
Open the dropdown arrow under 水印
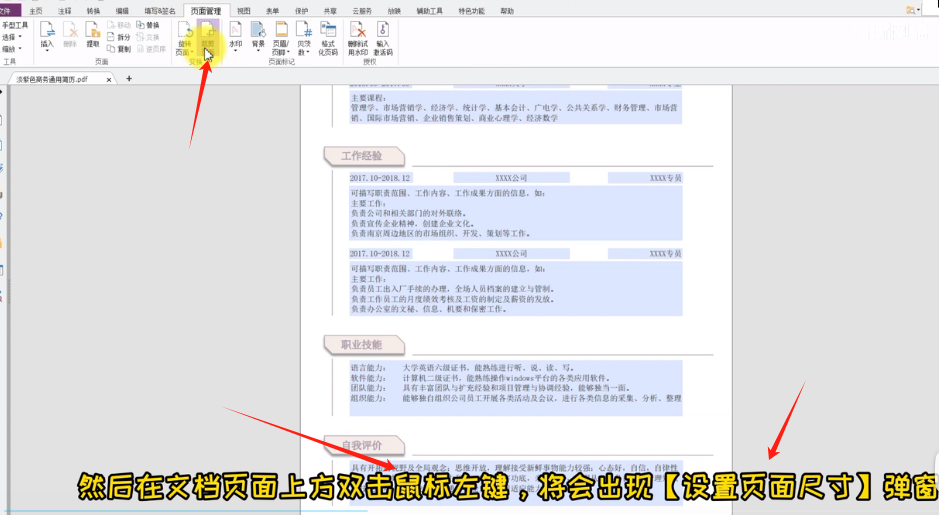[x=235, y=51]
